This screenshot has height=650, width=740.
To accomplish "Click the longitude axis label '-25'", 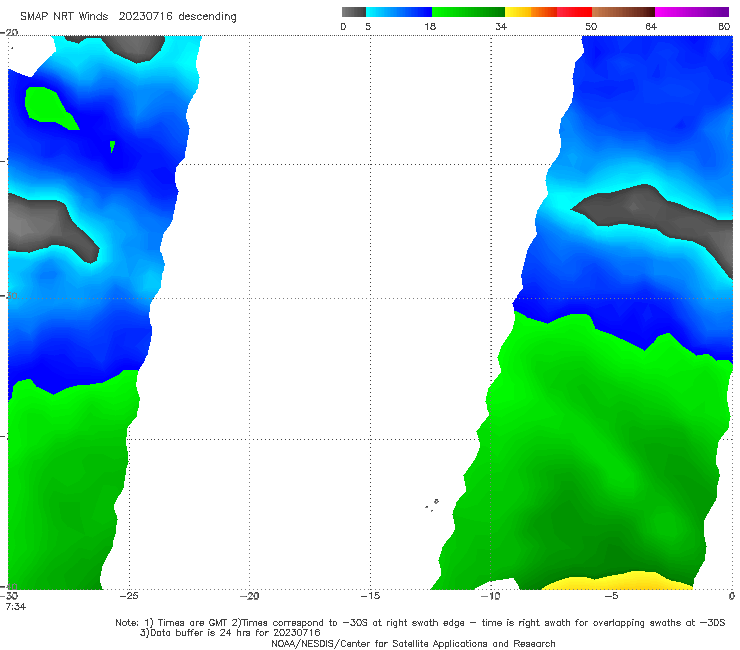I will 129,596.
